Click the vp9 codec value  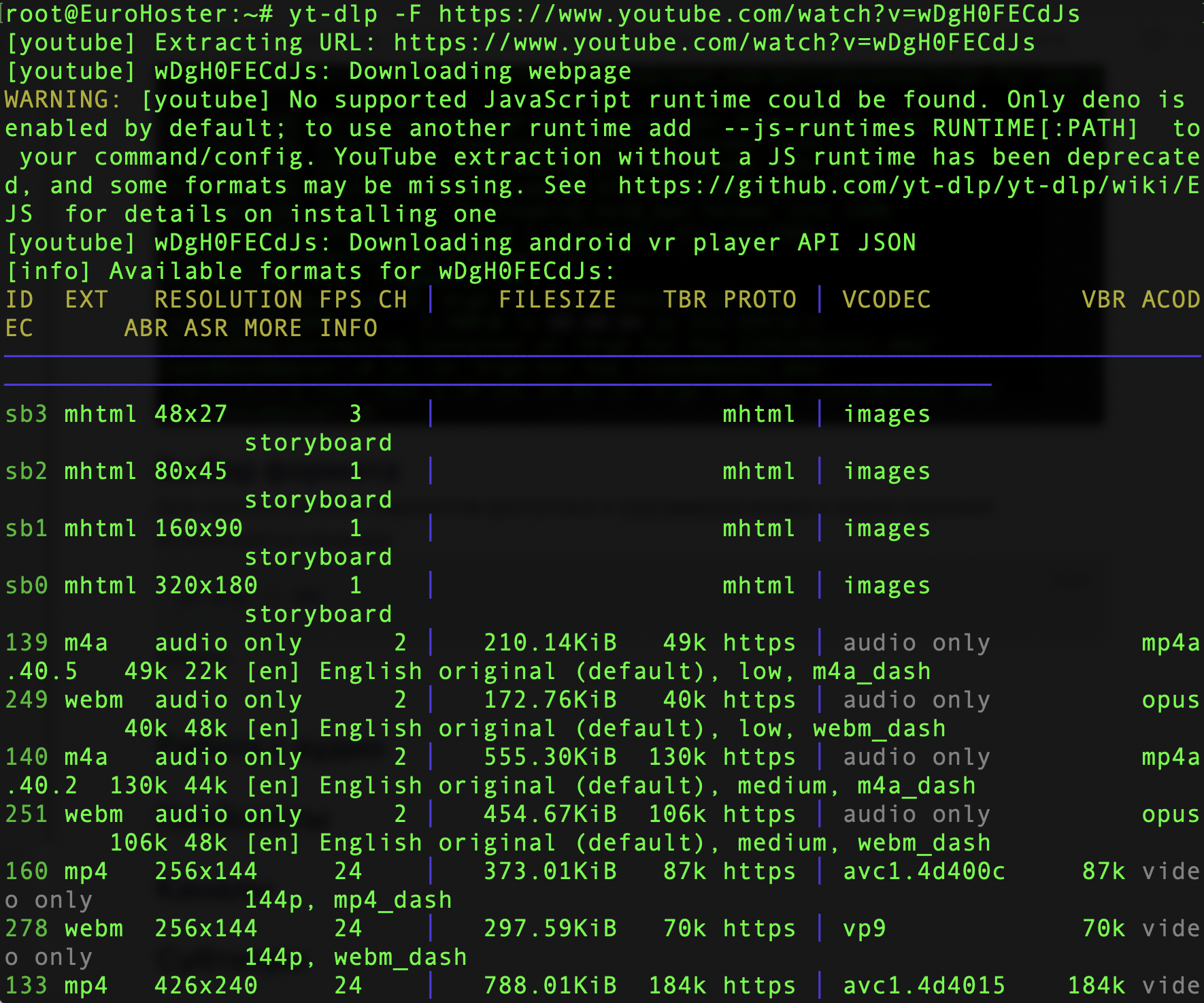[865, 928]
